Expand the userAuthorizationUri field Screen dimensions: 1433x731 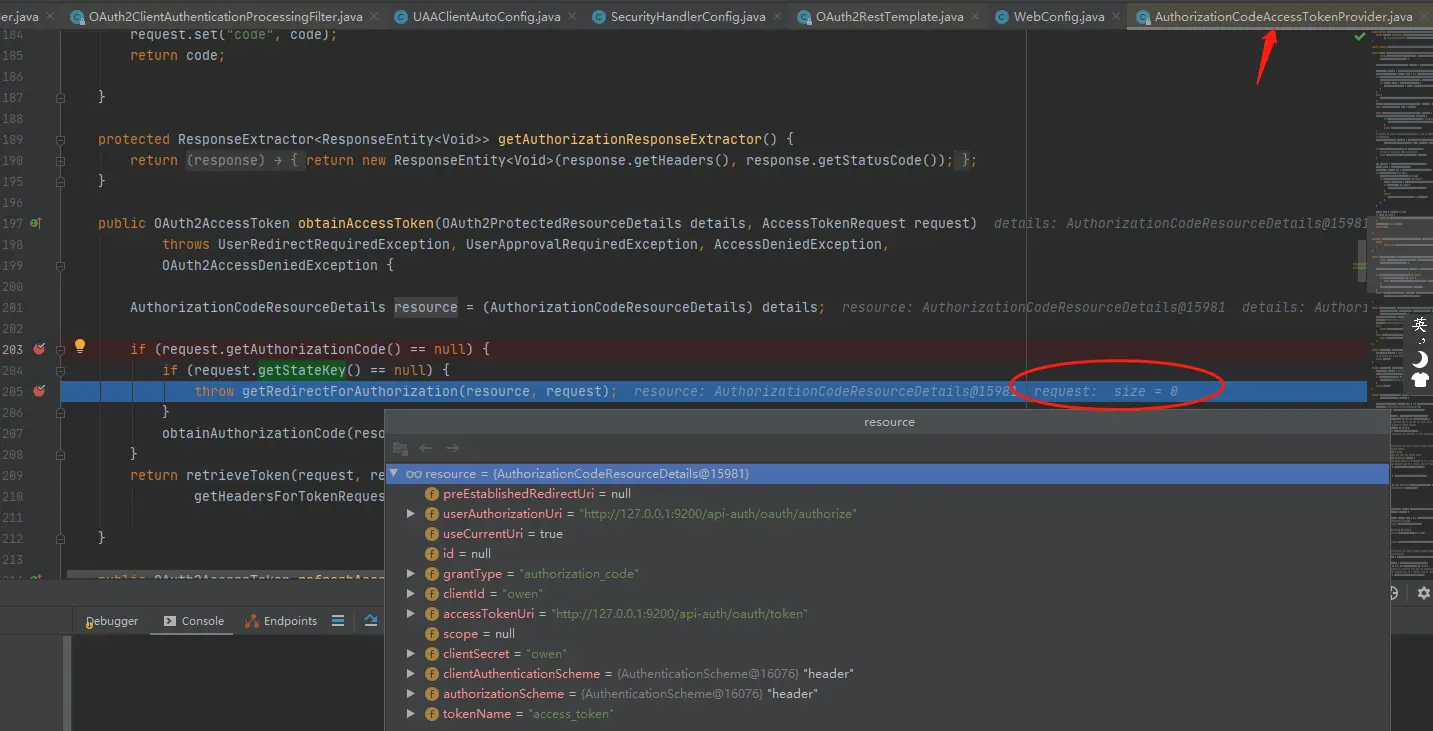pos(411,513)
